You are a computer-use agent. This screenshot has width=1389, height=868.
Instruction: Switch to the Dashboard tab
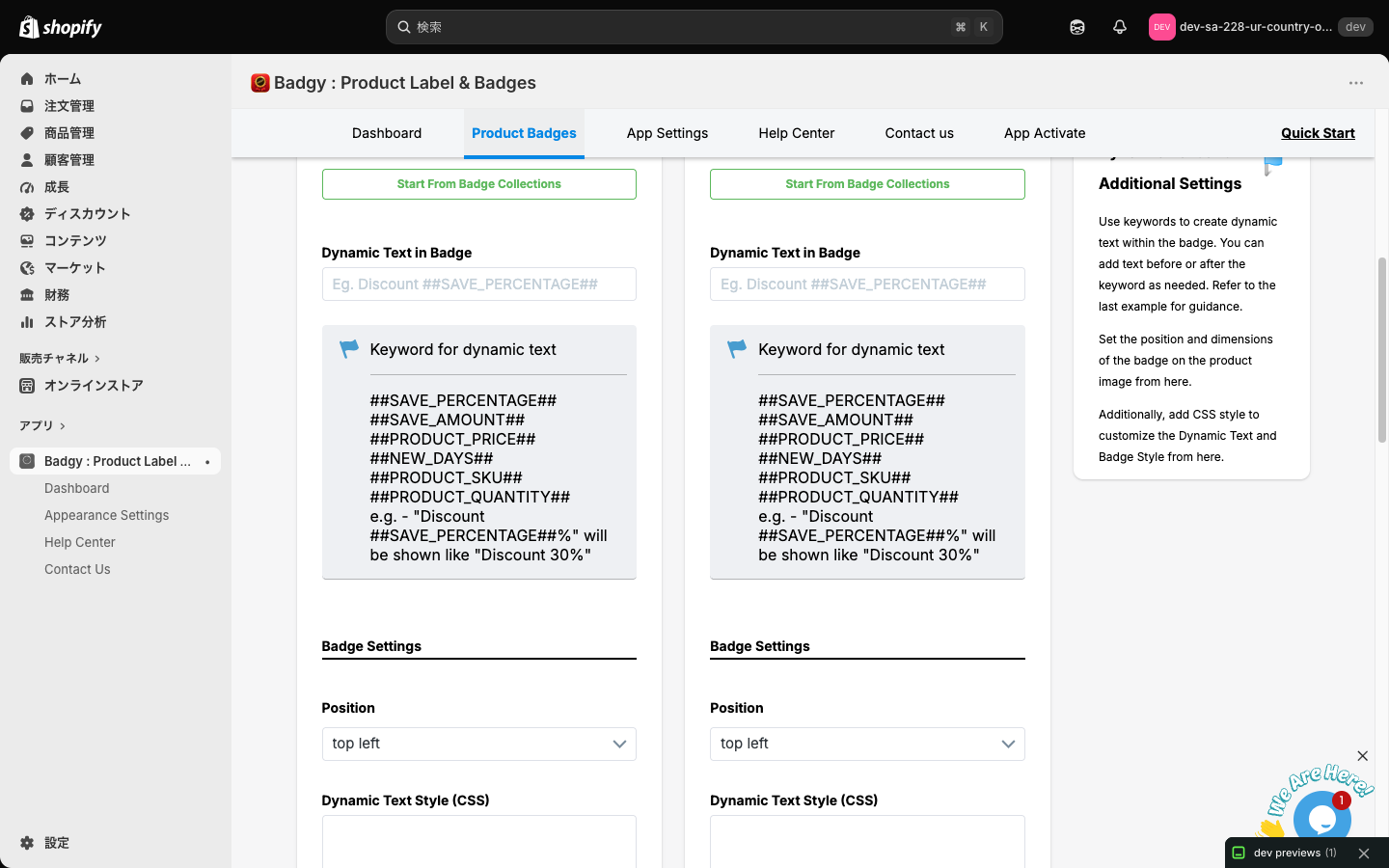pyautogui.click(x=387, y=133)
